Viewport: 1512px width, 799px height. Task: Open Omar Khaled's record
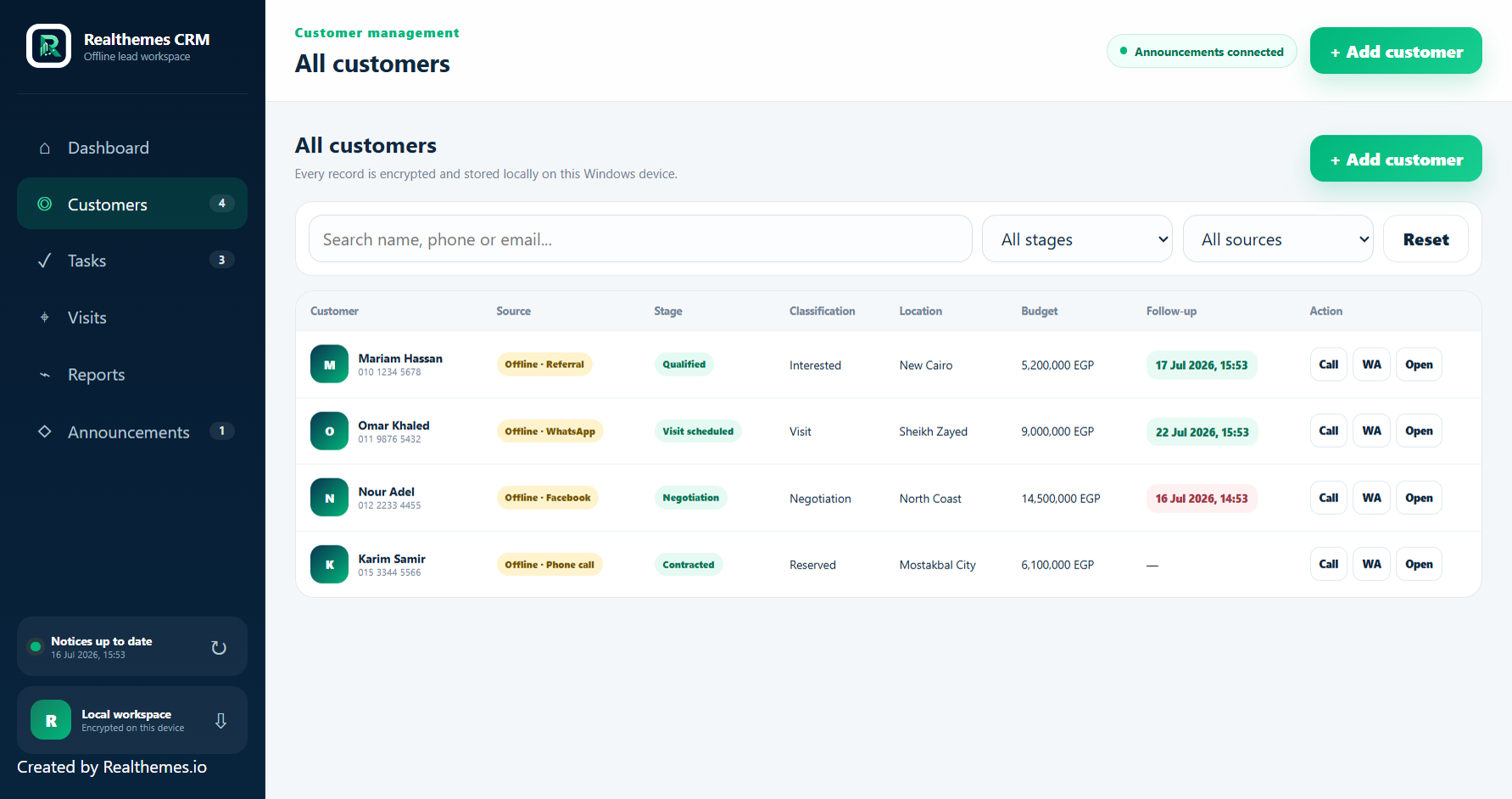click(1419, 431)
